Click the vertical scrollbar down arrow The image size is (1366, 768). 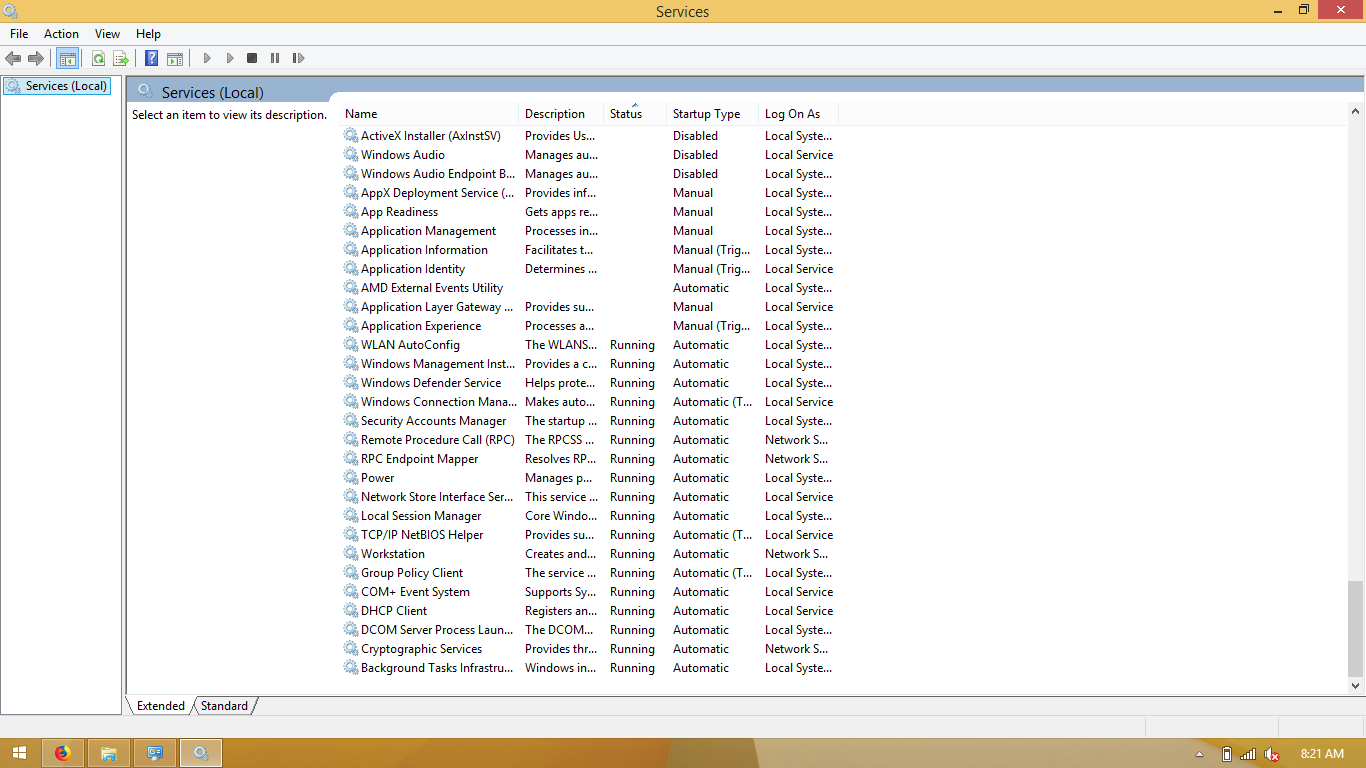click(1356, 686)
